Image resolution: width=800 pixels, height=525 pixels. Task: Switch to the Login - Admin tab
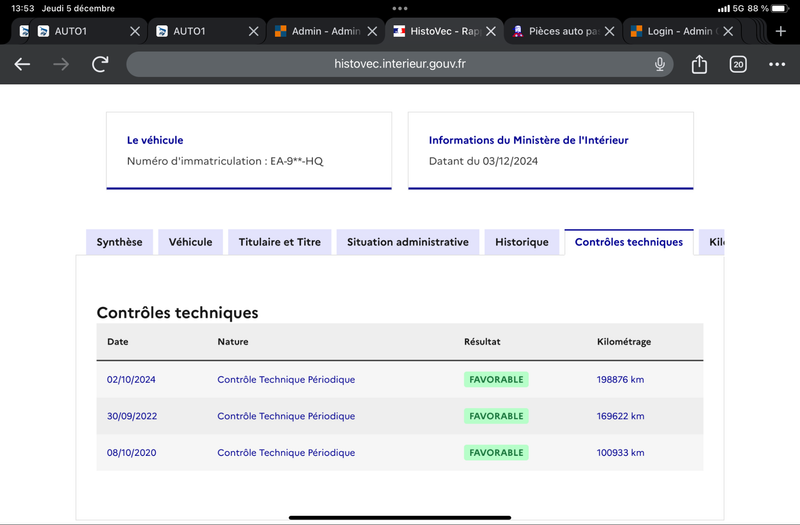(681, 31)
